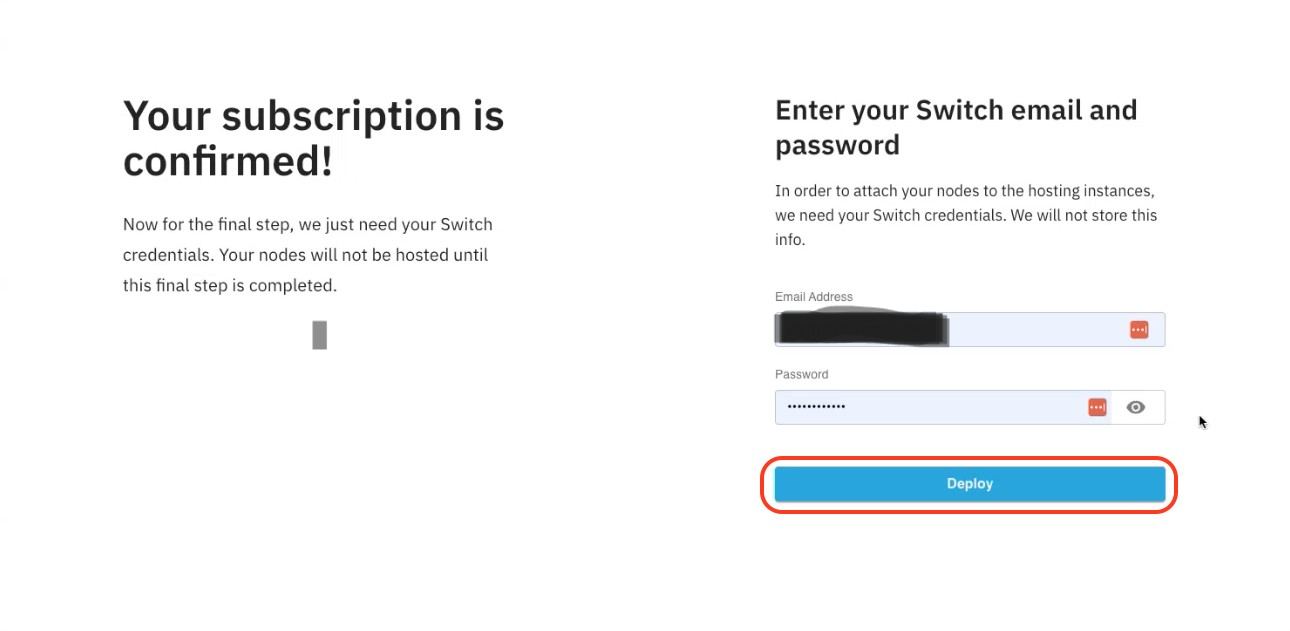Focus the Email Address input field
Viewport: 1290px width, 631px height.
pos(969,329)
